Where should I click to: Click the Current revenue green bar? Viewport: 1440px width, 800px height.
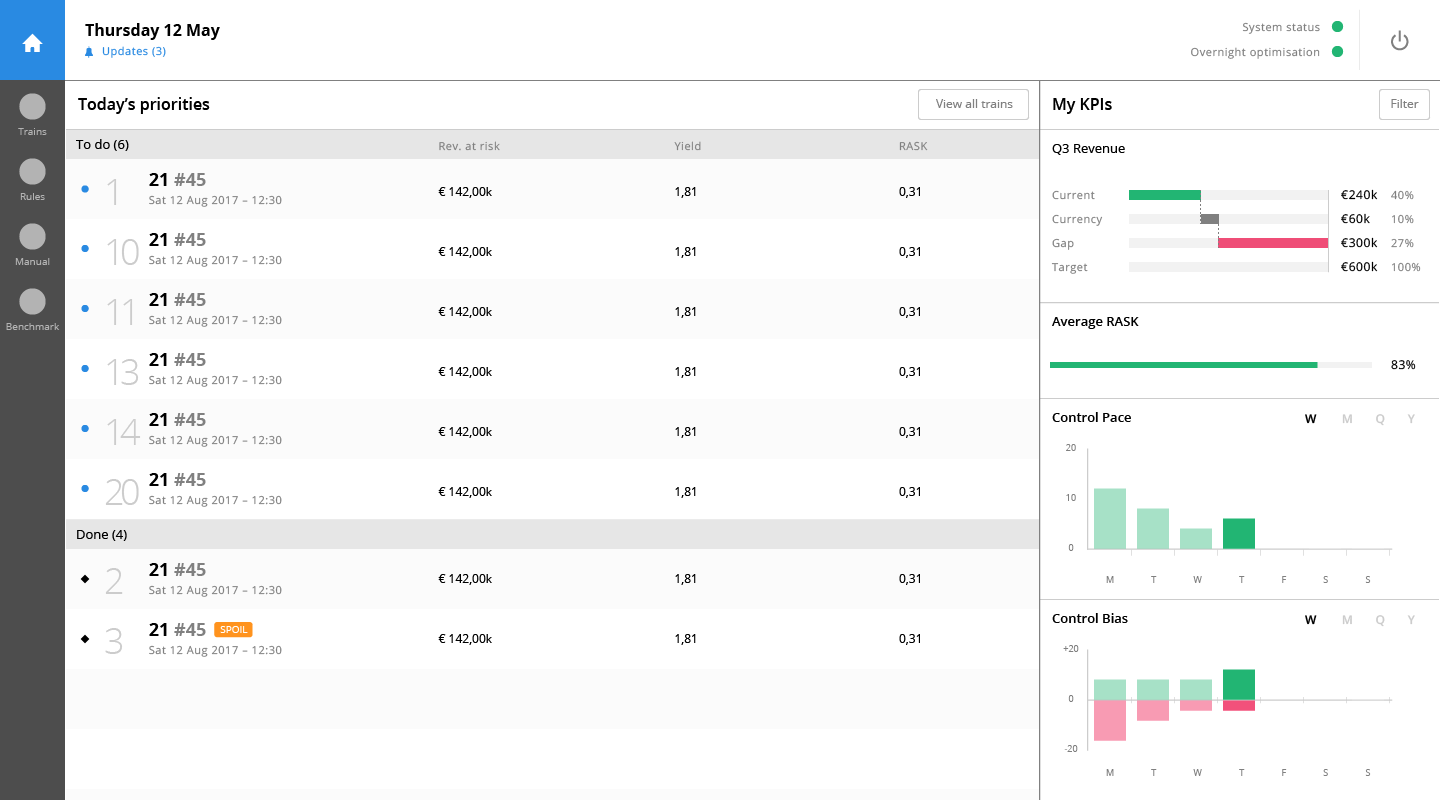tap(1165, 195)
